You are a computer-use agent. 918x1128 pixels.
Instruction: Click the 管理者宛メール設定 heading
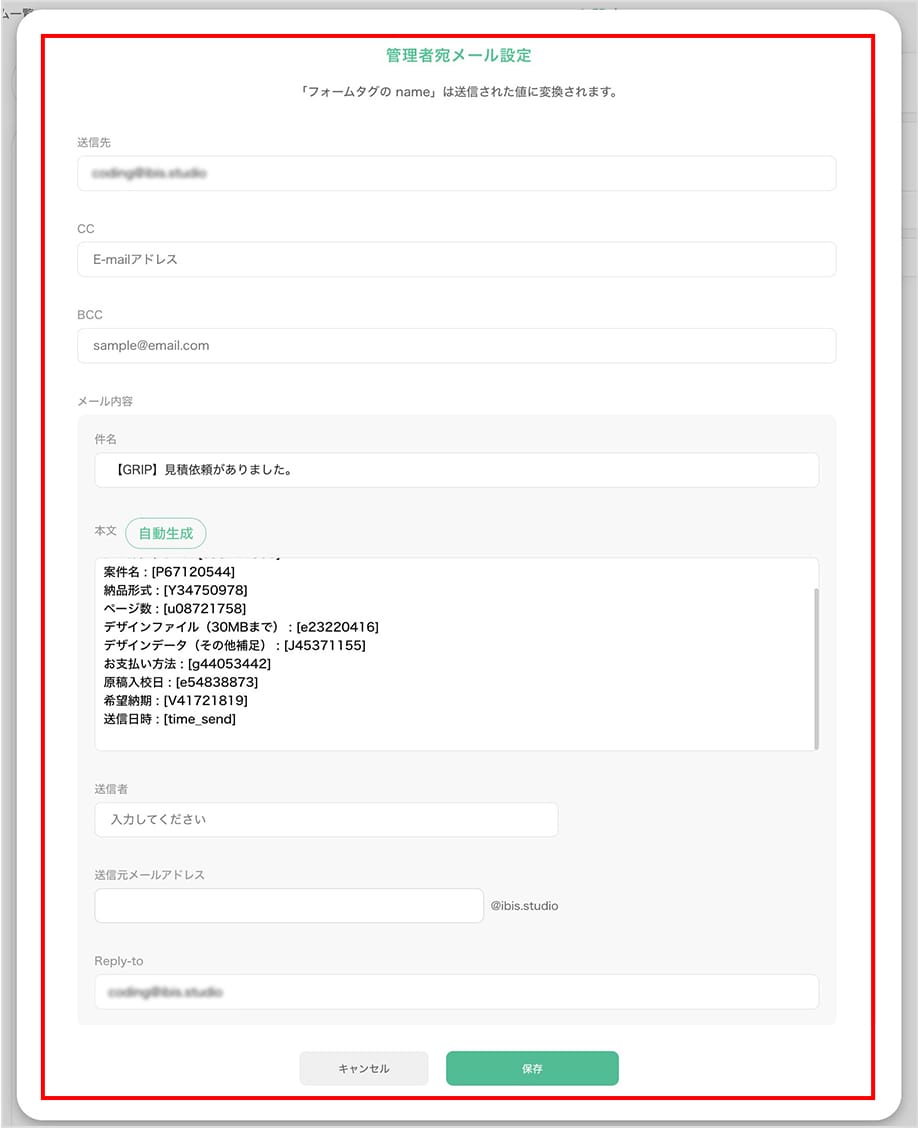(x=458, y=55)
